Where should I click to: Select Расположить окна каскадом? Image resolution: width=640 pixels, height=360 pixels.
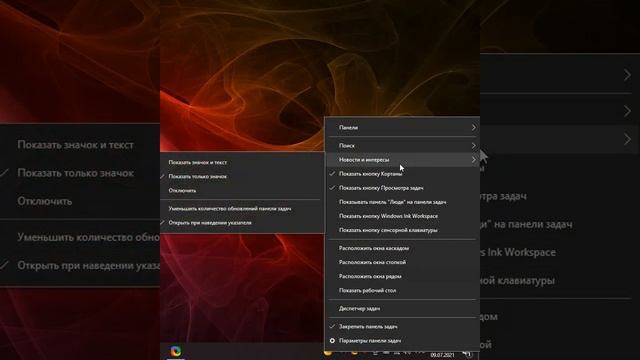(402, 248)
